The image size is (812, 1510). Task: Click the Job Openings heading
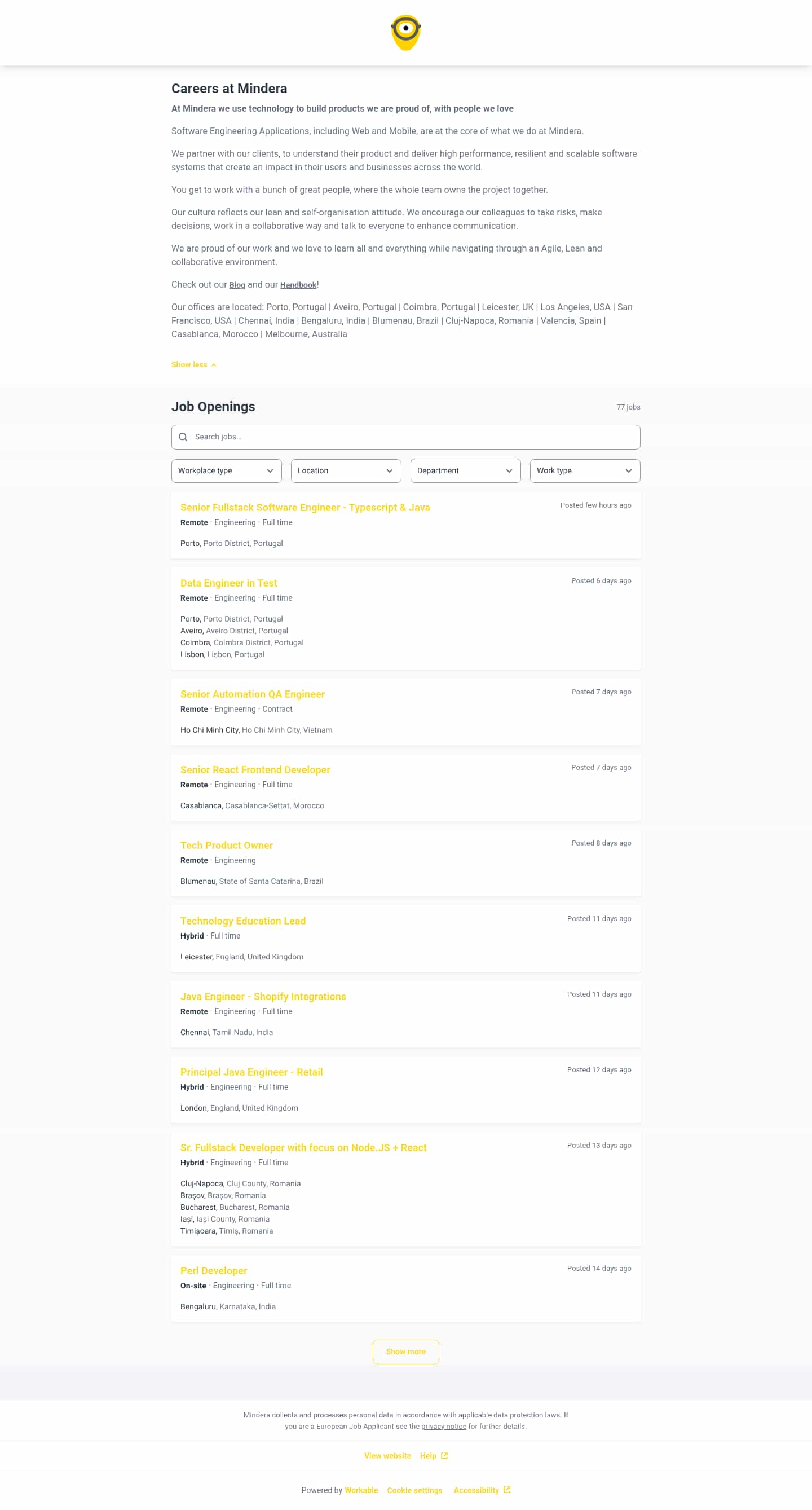[x=213, y=407]
